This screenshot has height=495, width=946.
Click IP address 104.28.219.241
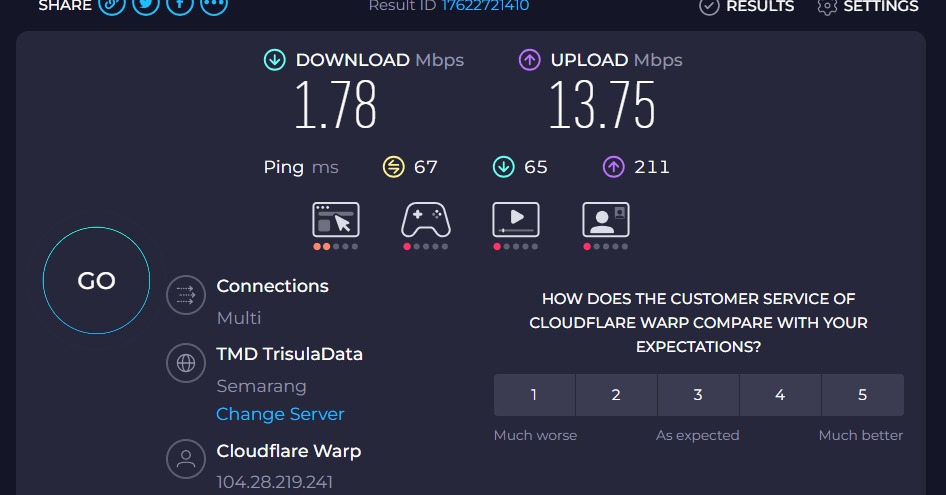pos(275,482)
